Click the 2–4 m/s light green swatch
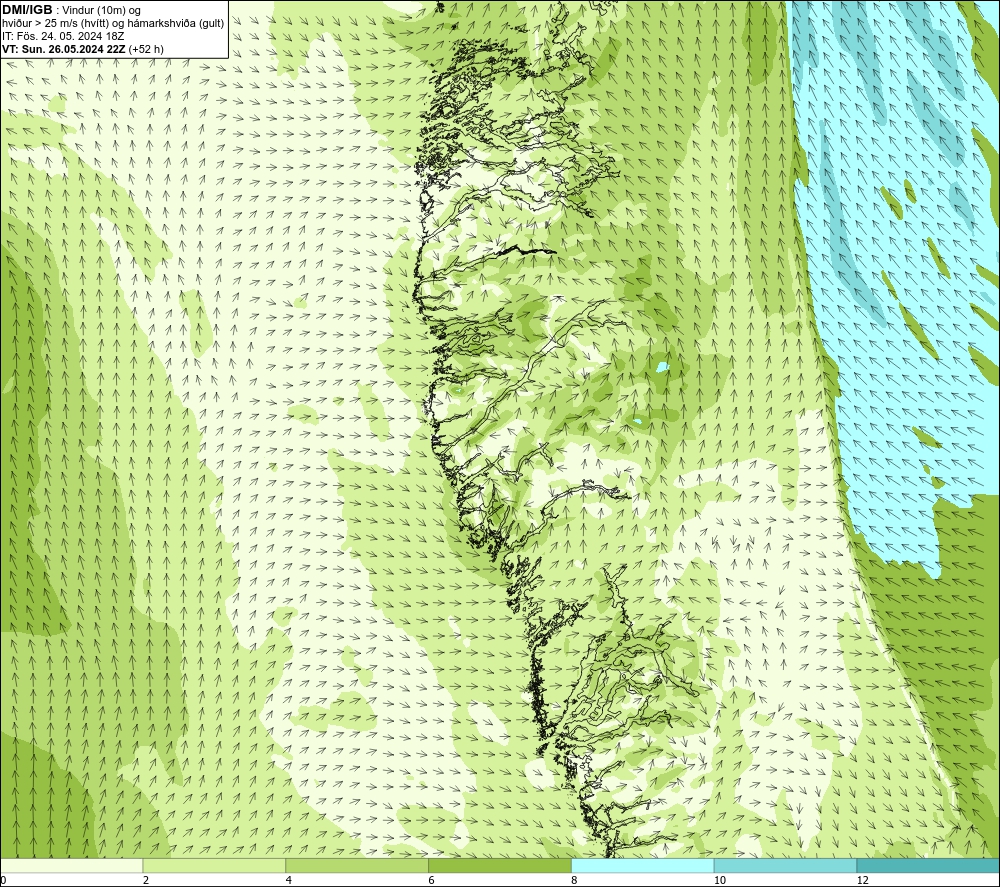 coord(214,865)
